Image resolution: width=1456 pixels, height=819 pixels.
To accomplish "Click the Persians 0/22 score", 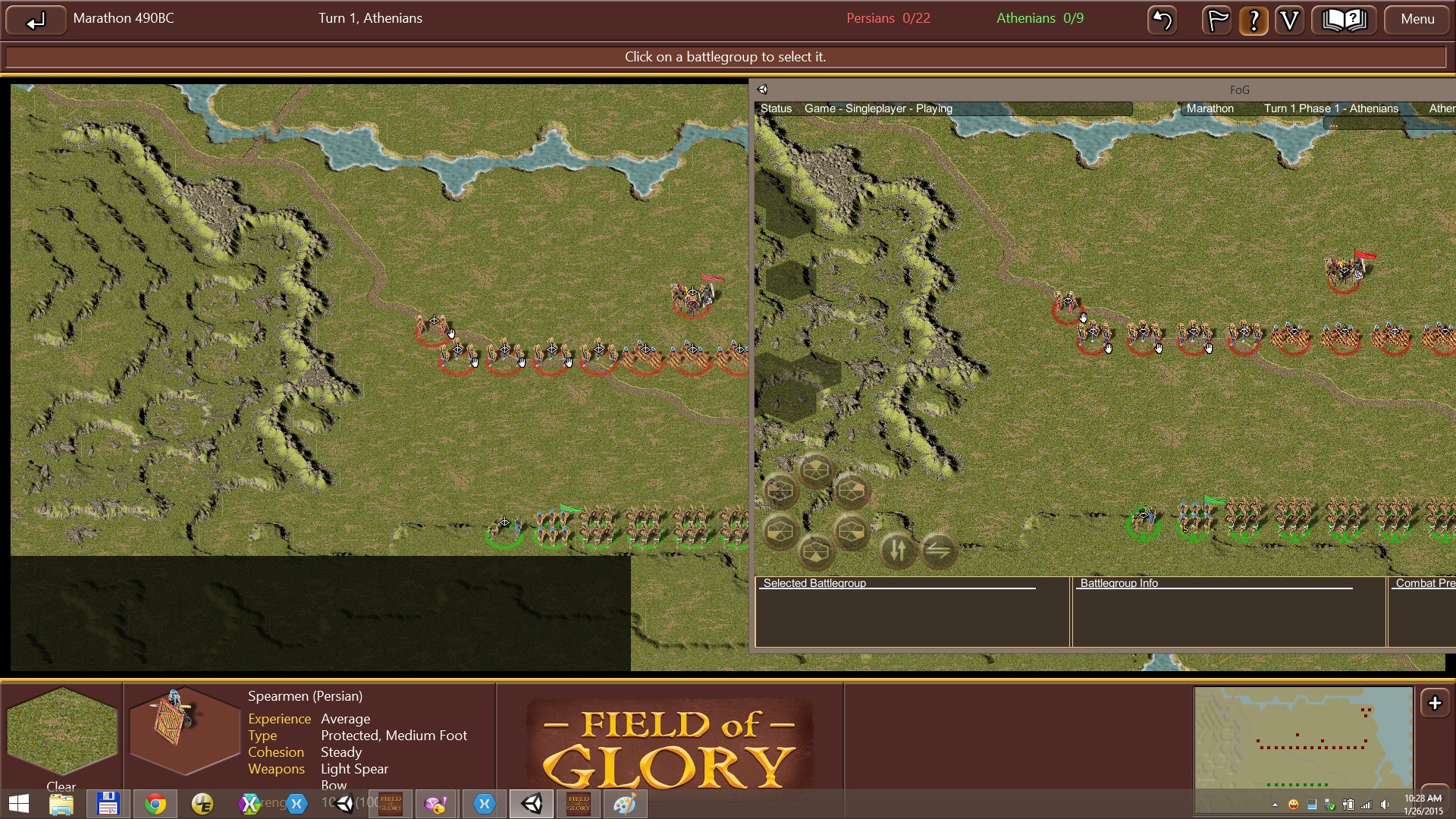I will click(x=888, y=18).
